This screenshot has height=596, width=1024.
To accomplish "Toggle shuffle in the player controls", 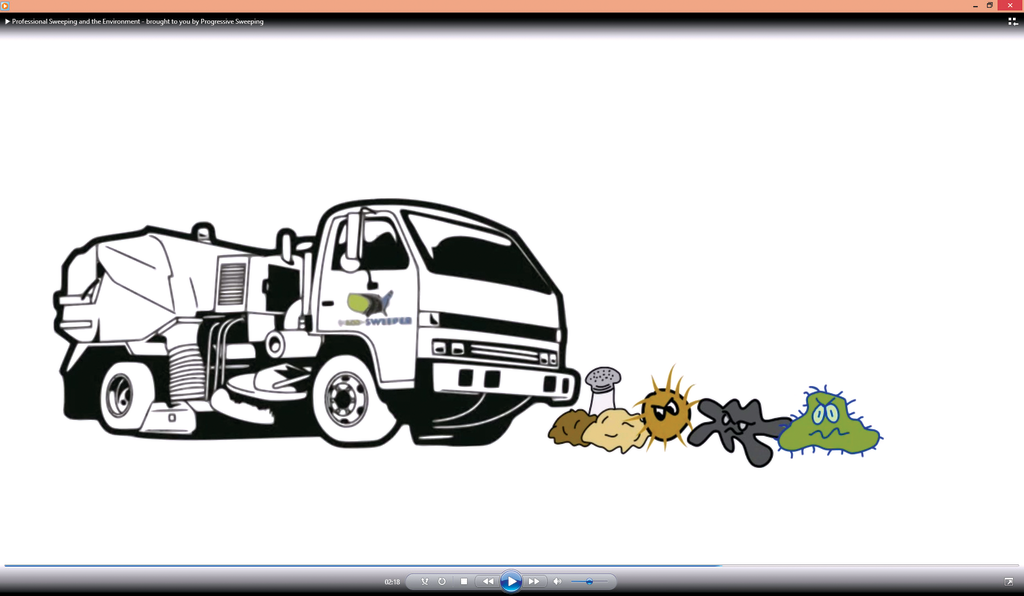I will pos(424,582).
